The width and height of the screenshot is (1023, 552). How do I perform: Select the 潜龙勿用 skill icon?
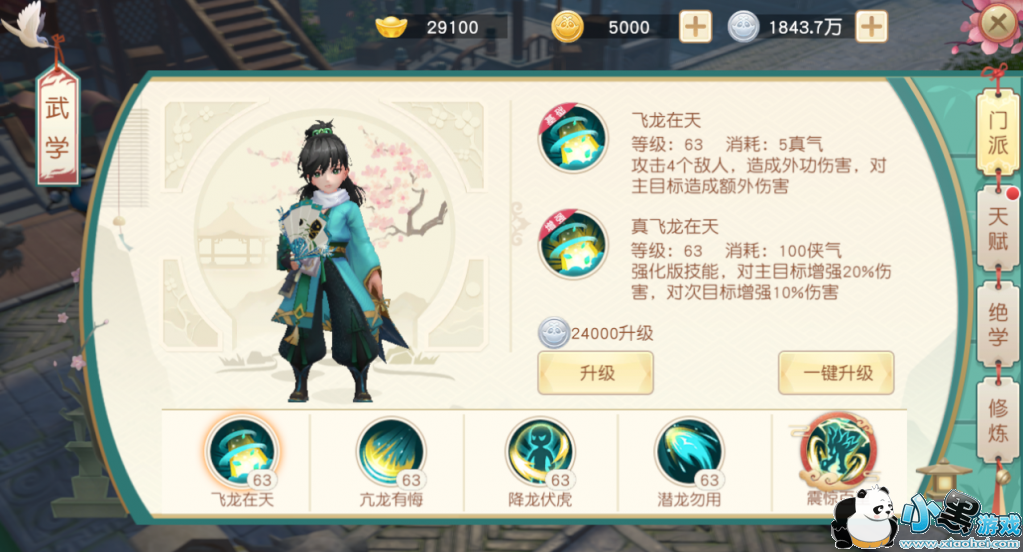tap(689, 453)
